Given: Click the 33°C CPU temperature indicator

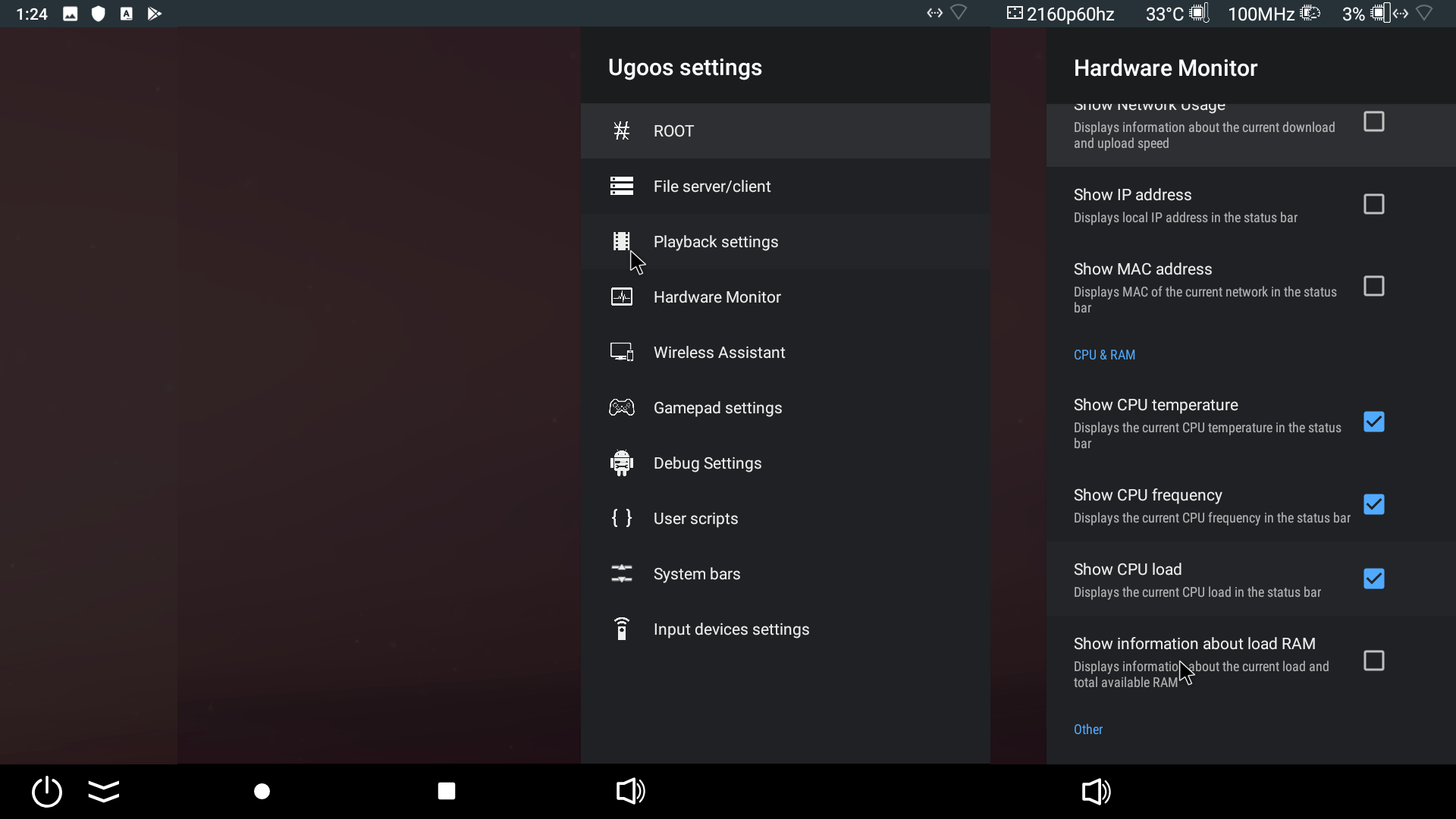Looking at the screenshot, I should [x=1177, y=14].
